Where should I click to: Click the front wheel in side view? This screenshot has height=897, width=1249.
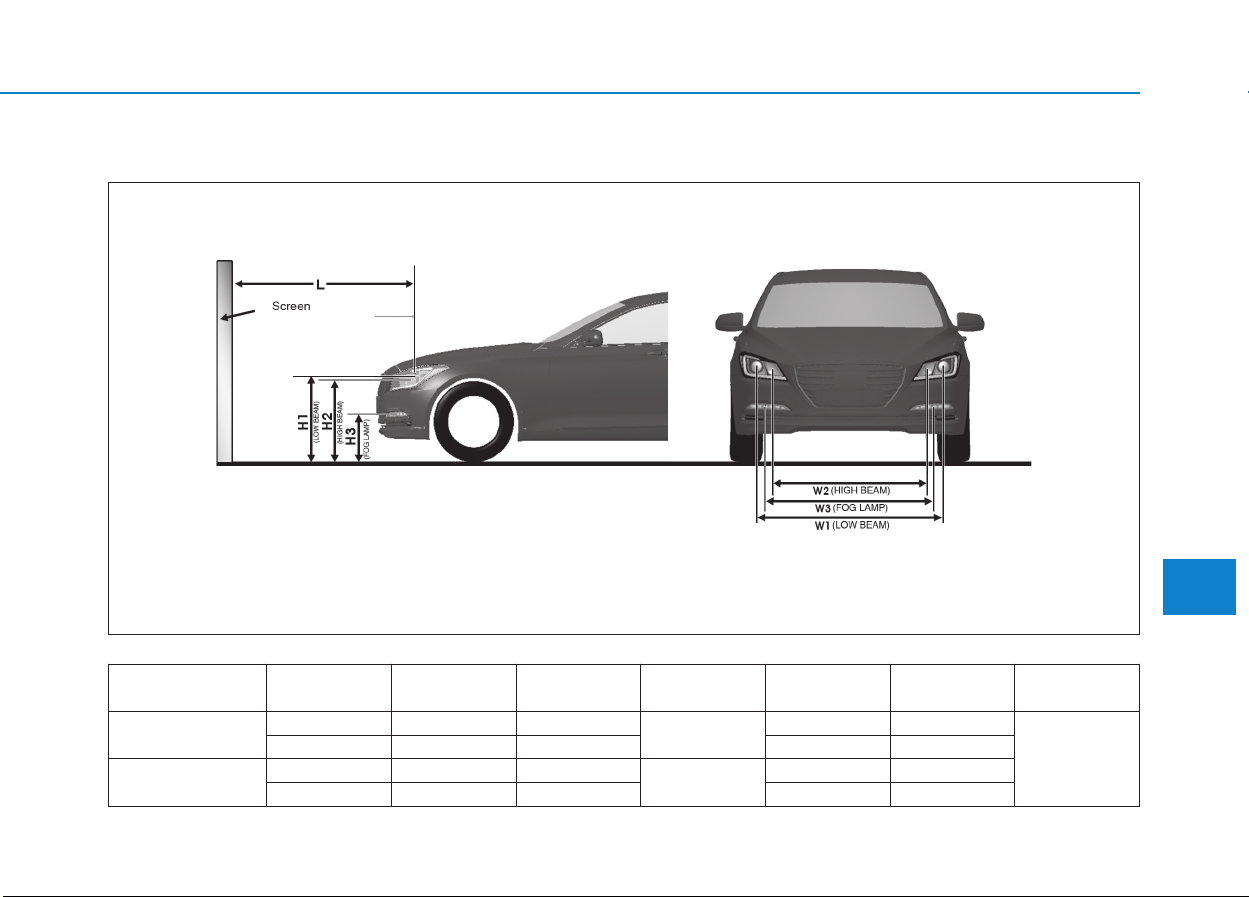475,423
